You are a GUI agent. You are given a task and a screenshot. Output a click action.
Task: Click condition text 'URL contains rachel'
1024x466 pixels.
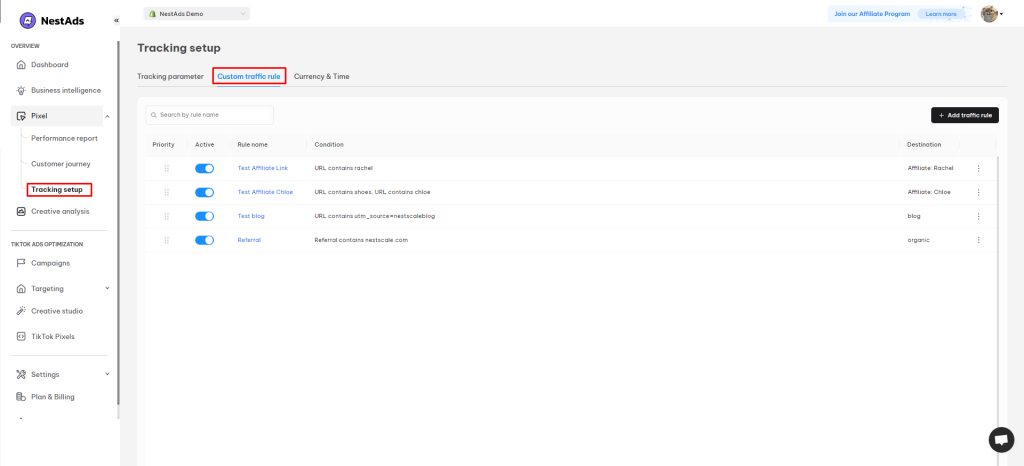344,168
